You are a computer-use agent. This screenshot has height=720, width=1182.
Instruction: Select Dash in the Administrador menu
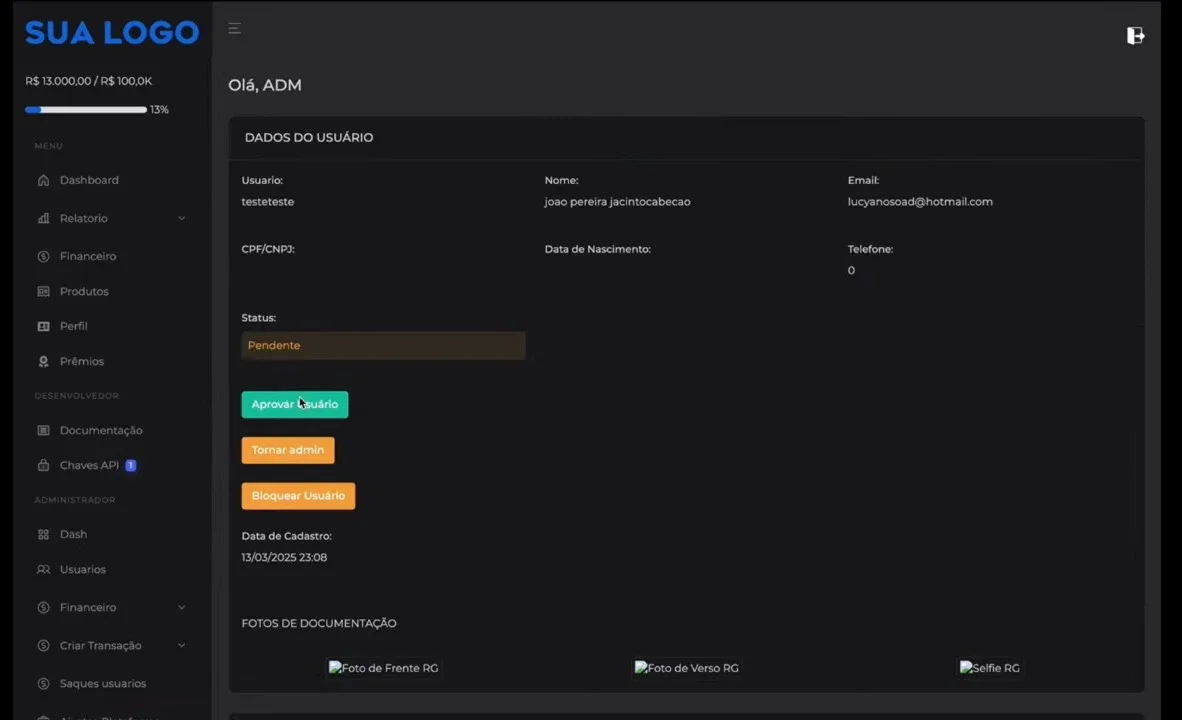[73, 534]
